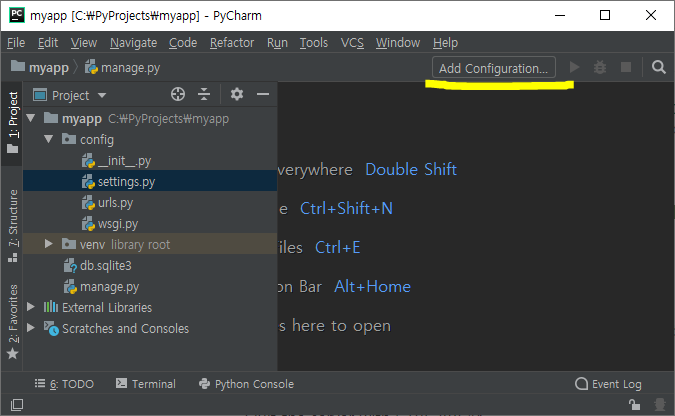Image resolution: width=675 pixels, height=416 pixels.
Task: Click myapp breadcrumb in navigation bar
Action: click(40, 67)
